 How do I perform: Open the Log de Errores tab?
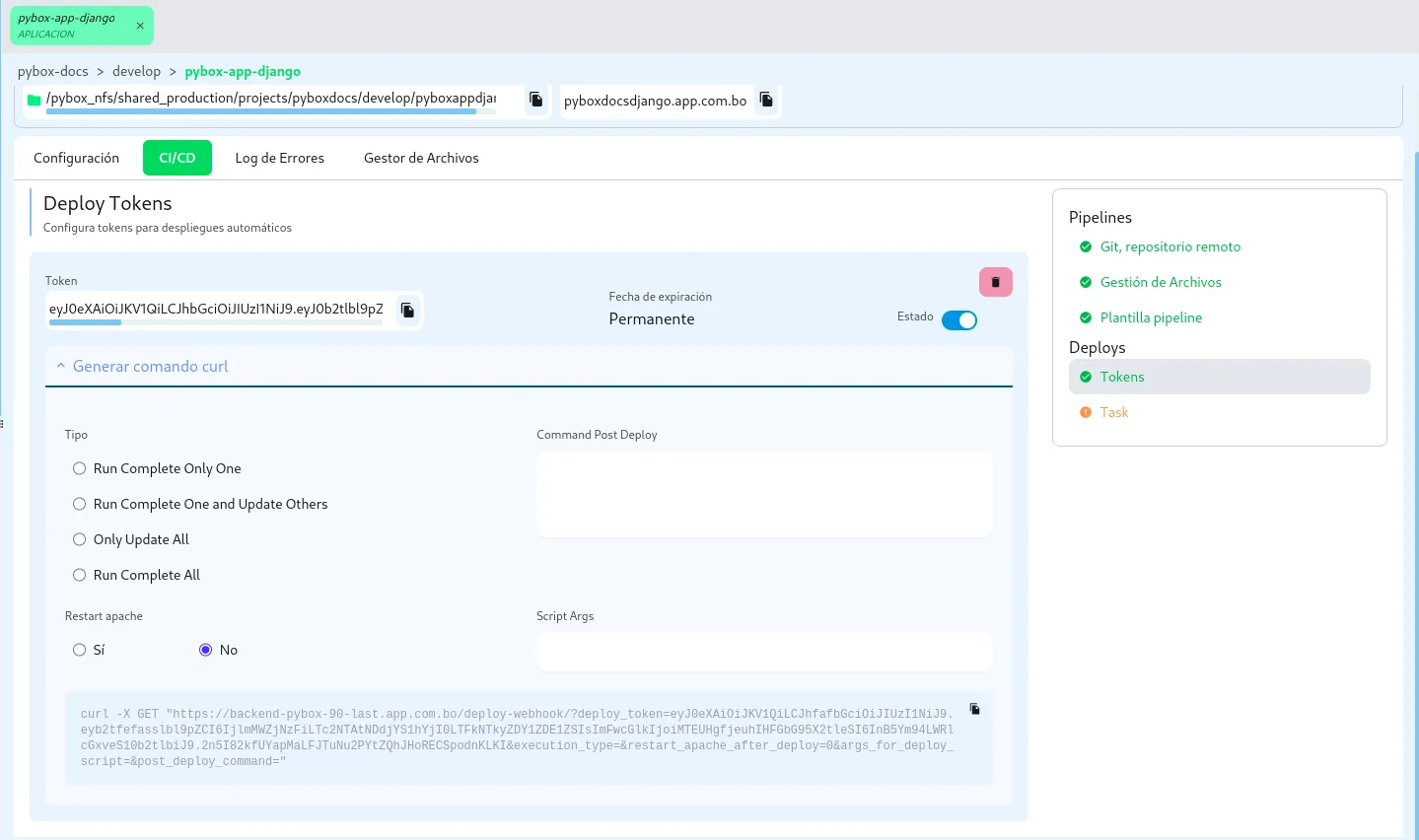point(280,158)
